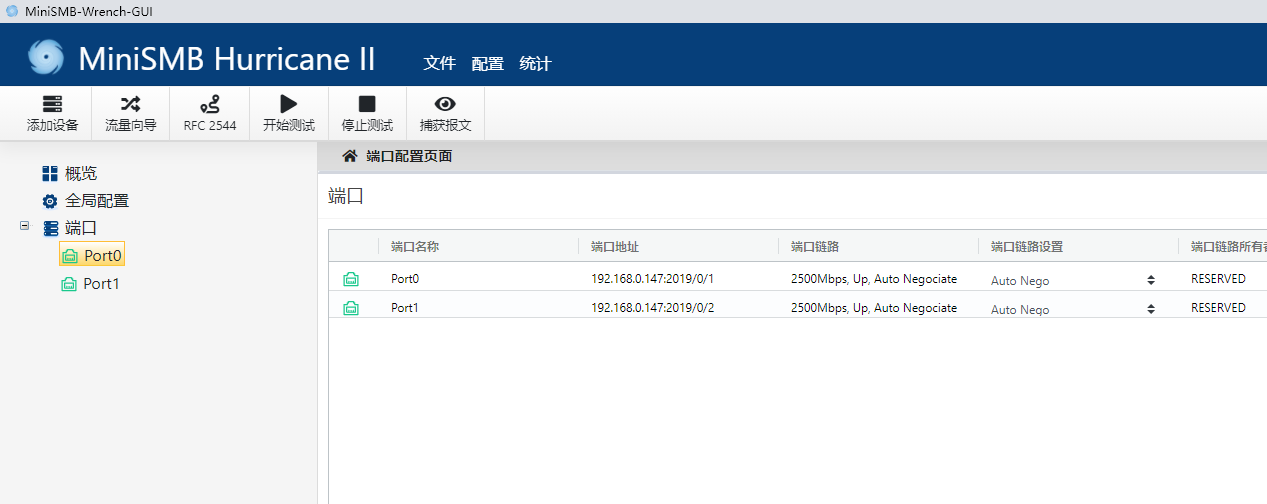Click RESERVED cell in the Port1 row

pyautogui.click(x=1218, y=308)
